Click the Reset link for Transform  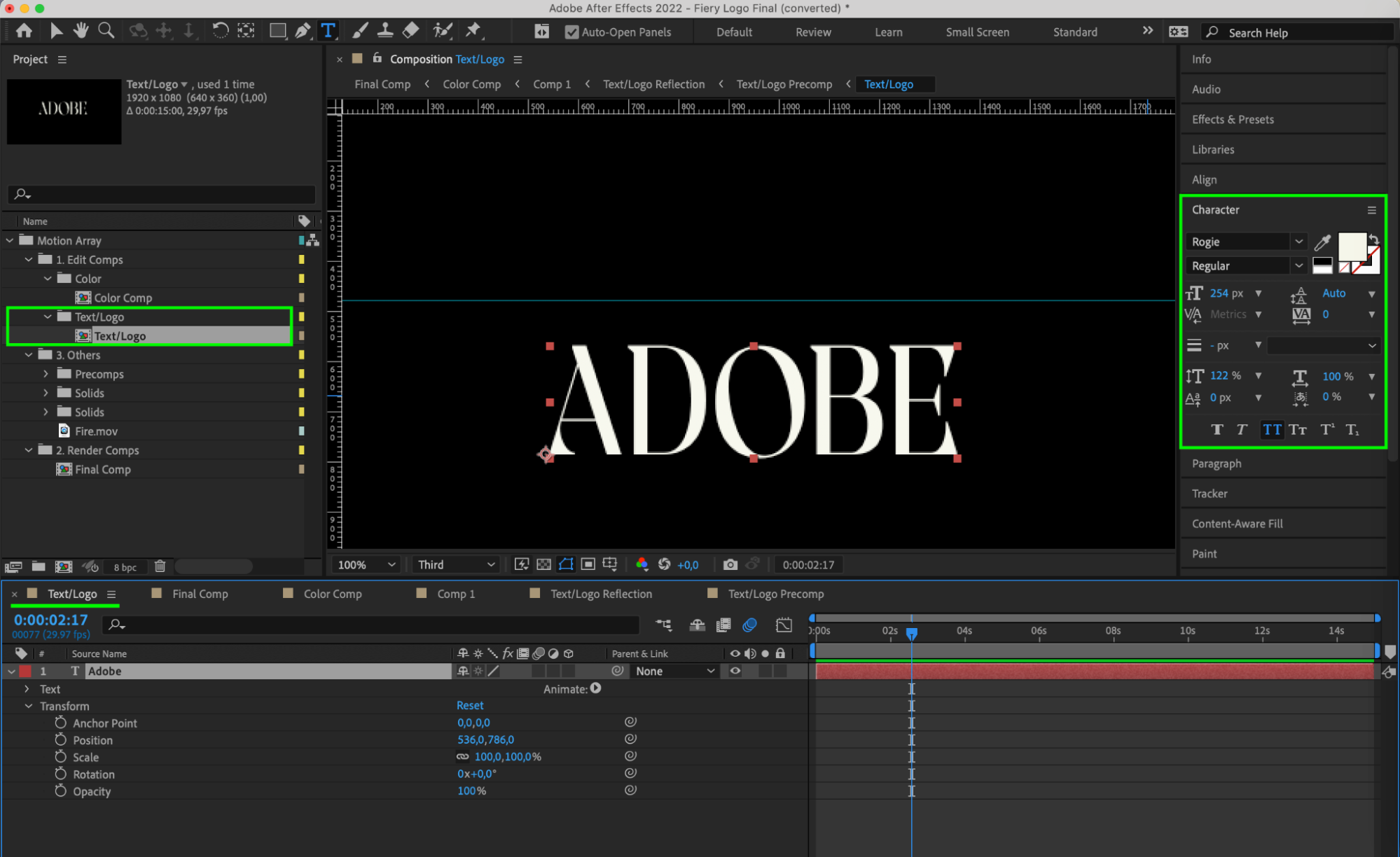point(470,705)
